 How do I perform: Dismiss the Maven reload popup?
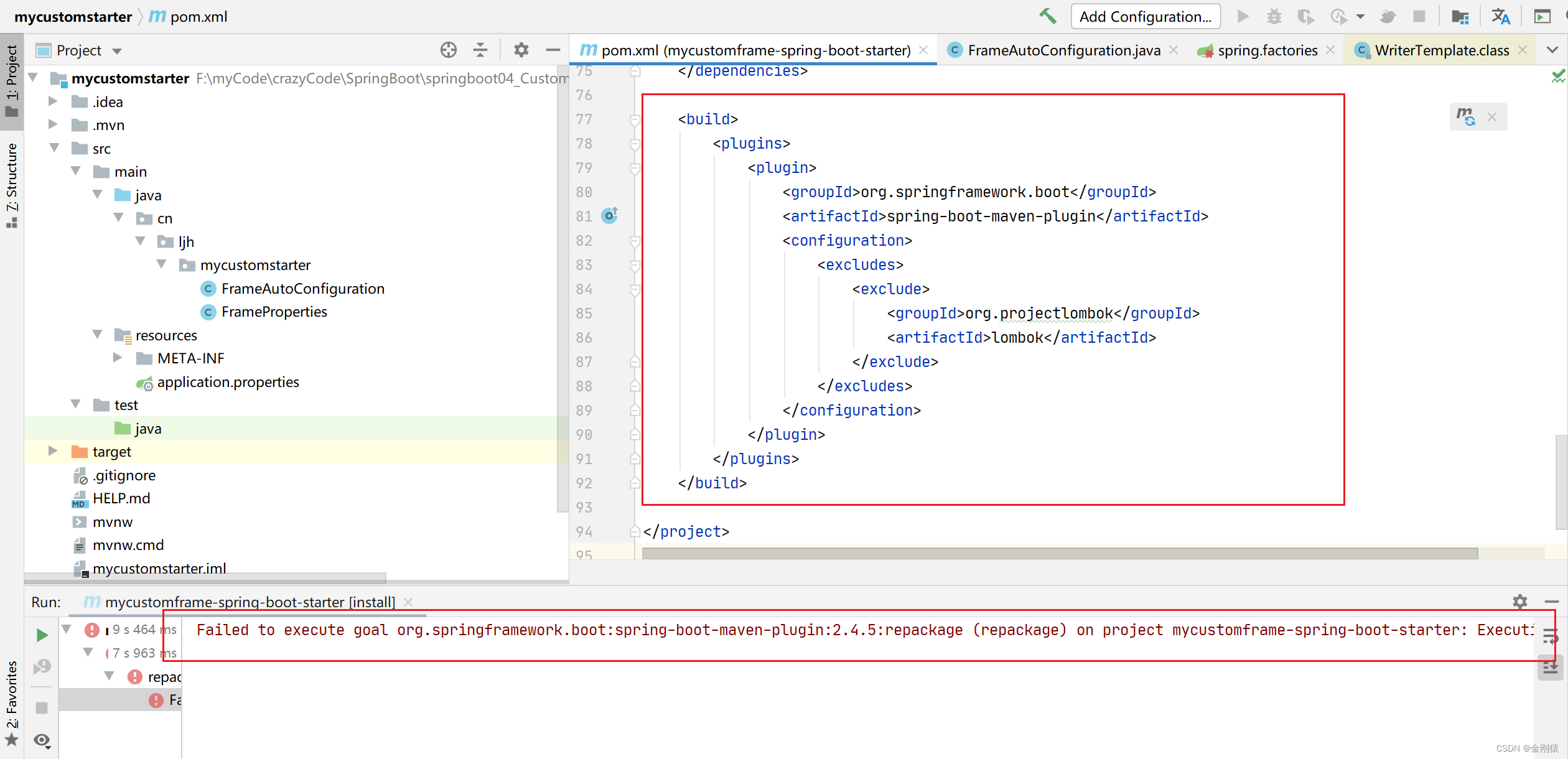[x=1492, y=117]
